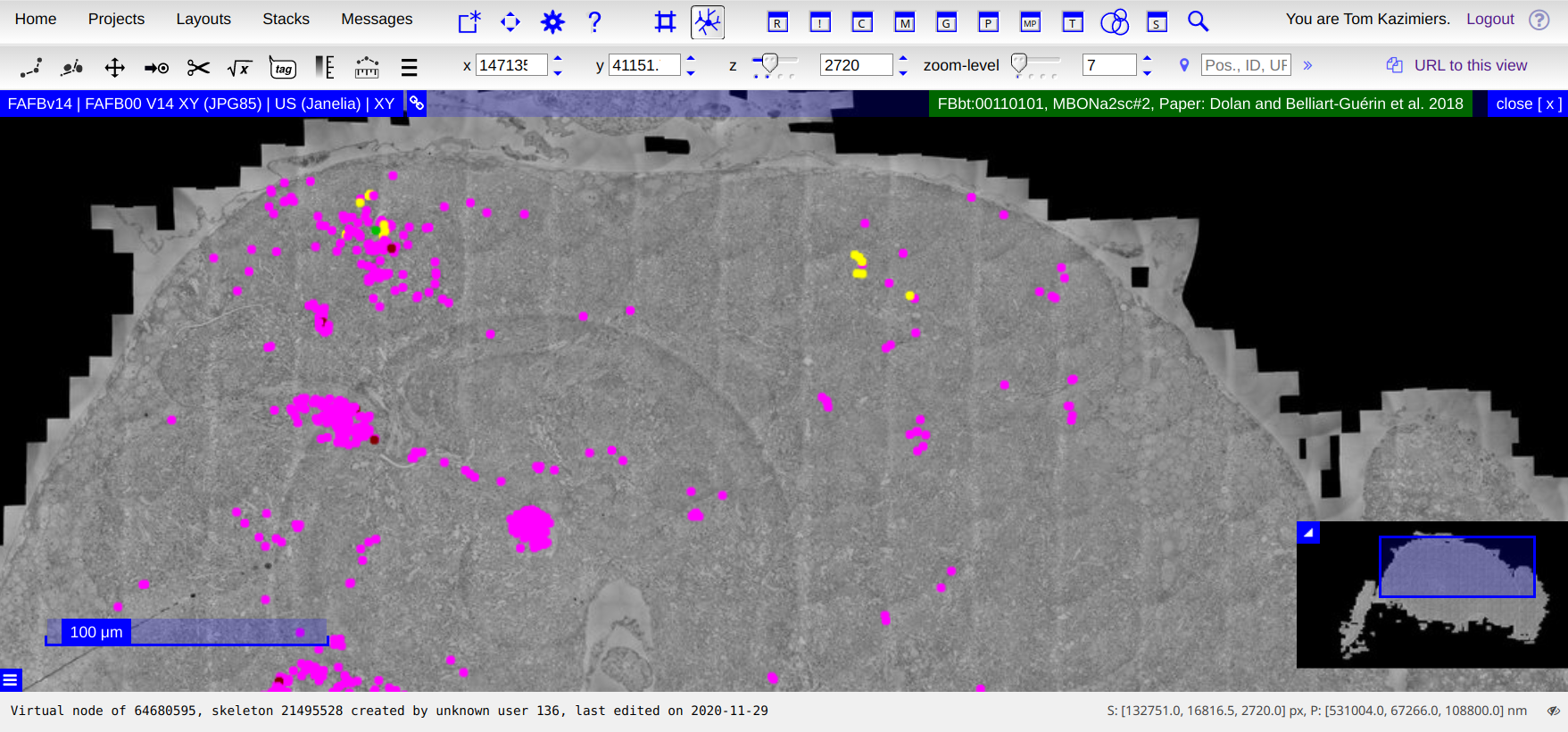Open the magnifier search widget
Viewport: 1568px width, 732px height.
[x=1198, y=21]
